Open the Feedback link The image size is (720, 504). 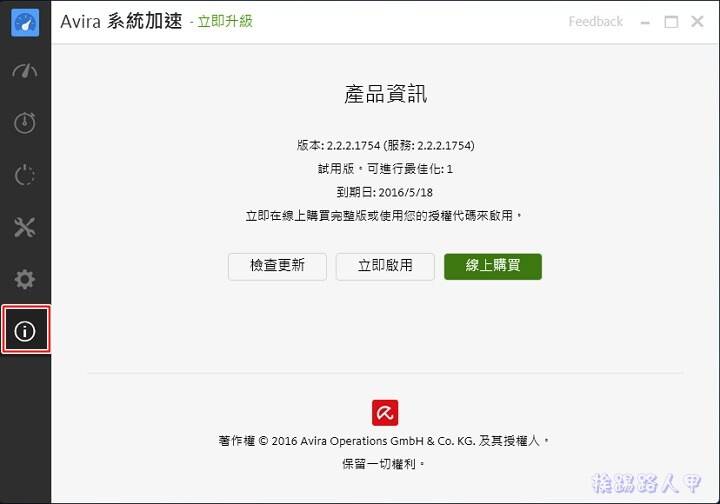click(595, 22)
